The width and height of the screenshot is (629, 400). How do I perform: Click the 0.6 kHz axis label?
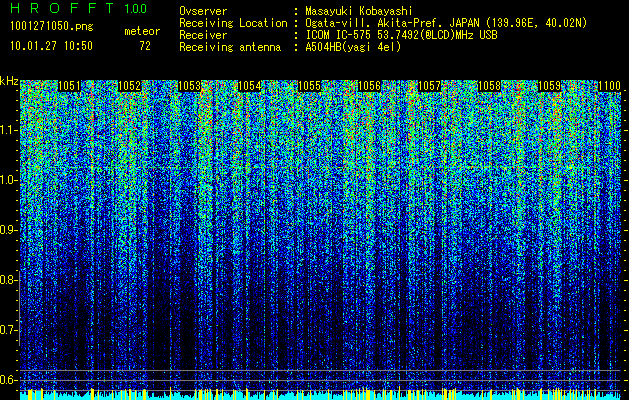click(9, 380)
